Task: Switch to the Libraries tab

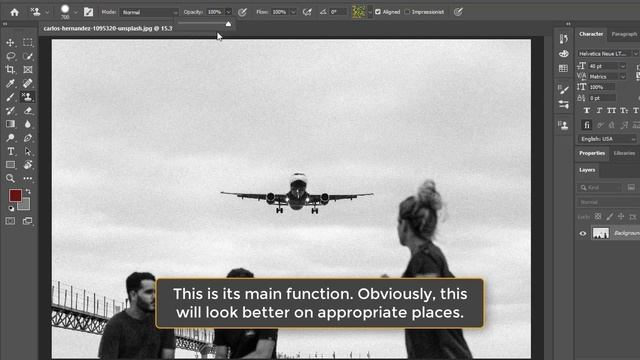Action: click(x=624, y=153)
